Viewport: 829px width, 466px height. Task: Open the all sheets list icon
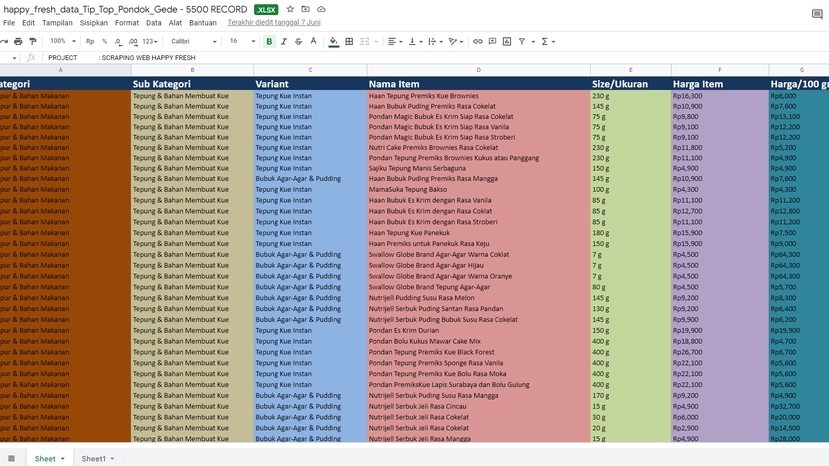11,459
